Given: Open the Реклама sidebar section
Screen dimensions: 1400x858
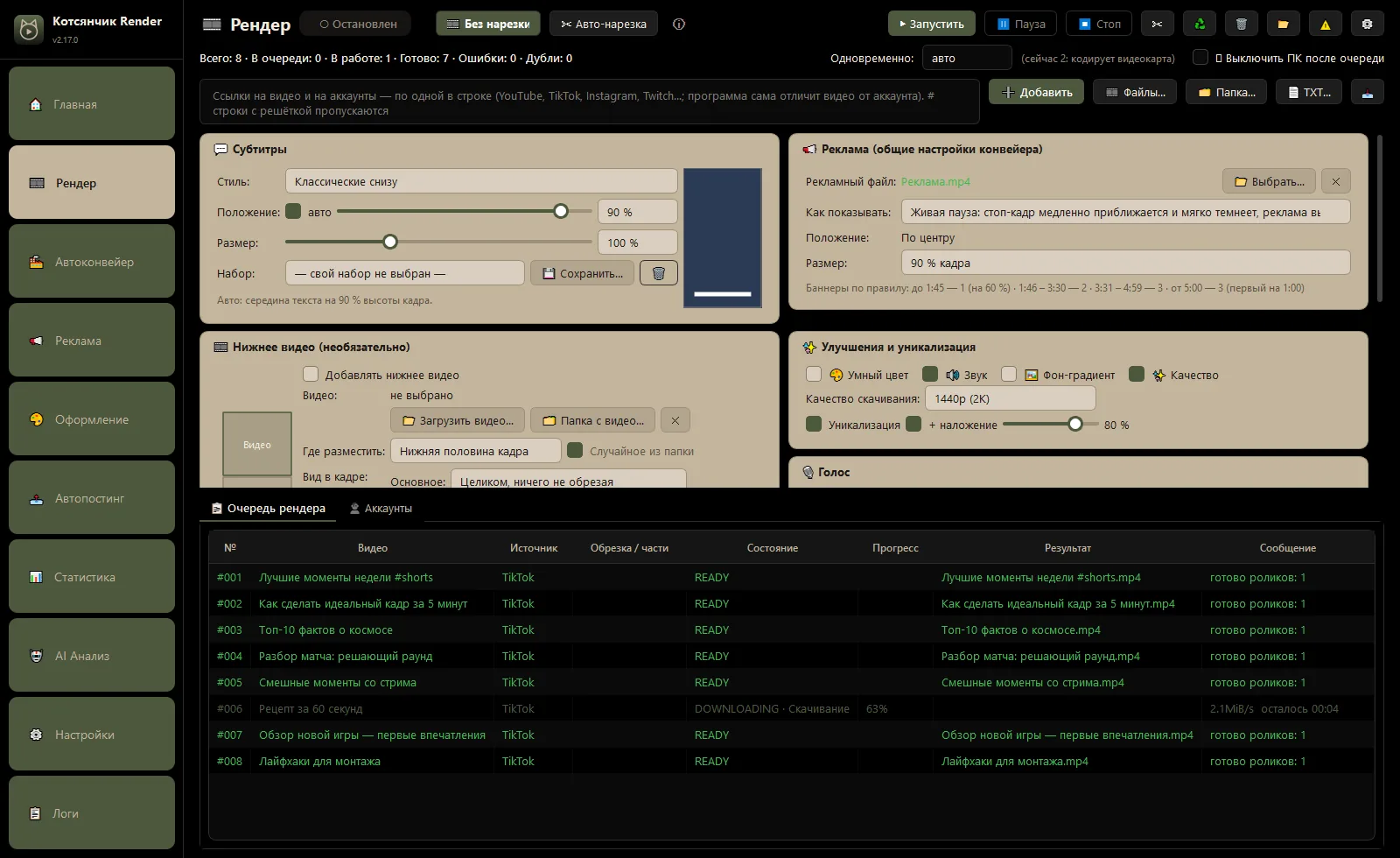Looking at the screenshot, I should (92, 340).
